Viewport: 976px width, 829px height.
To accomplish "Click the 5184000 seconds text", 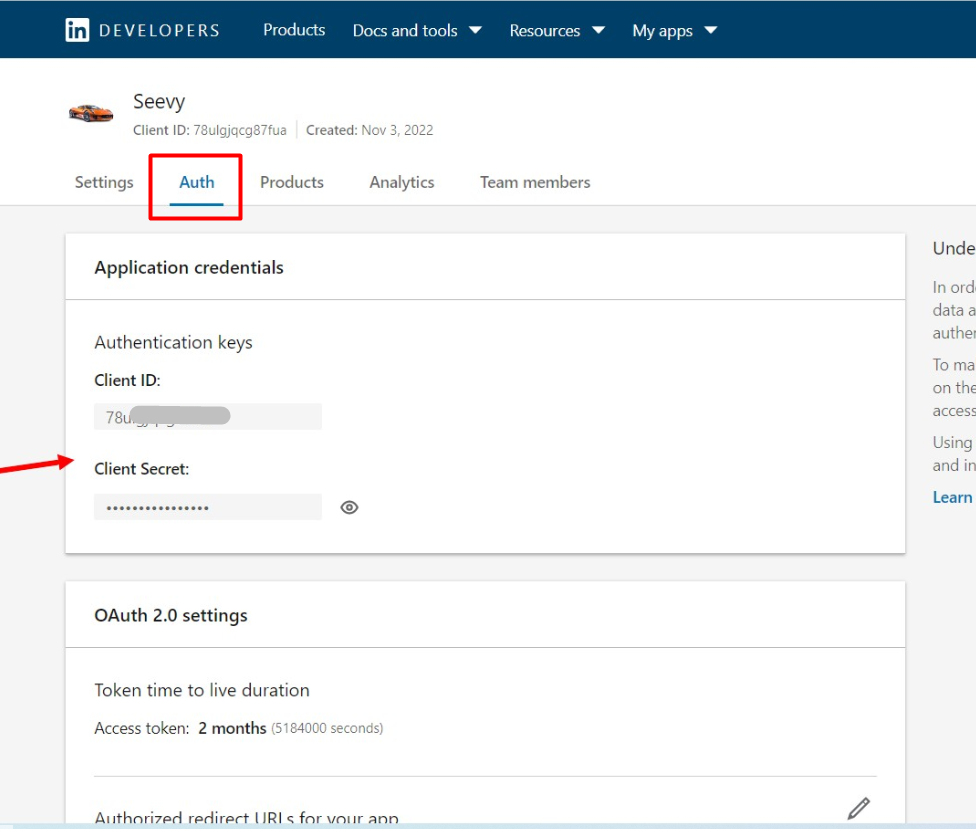I will point(327,728).
